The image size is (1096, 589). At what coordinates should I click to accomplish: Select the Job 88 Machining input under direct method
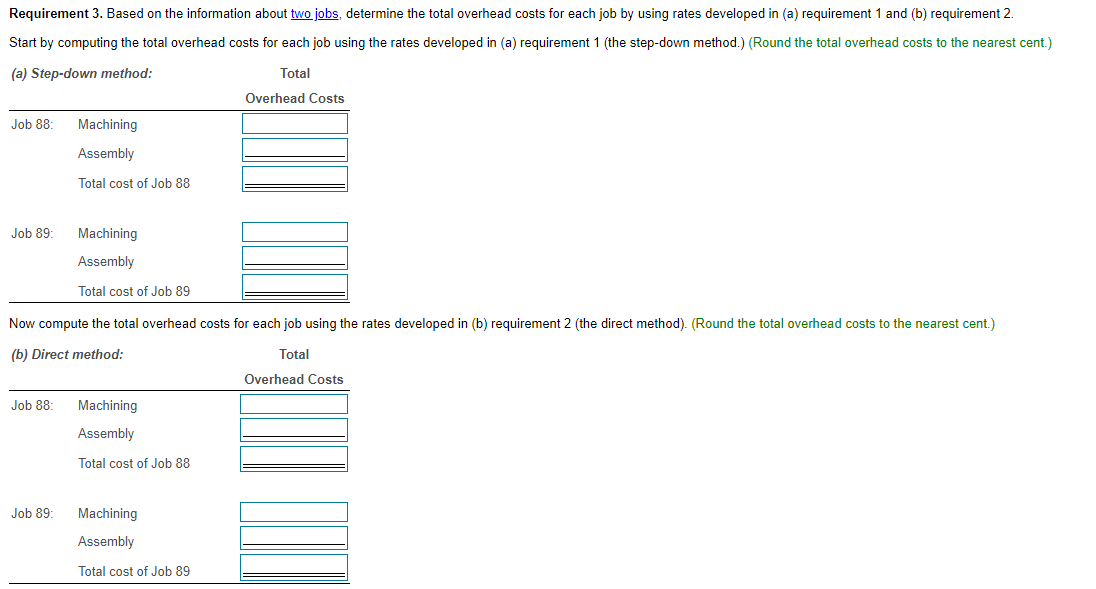pyautogui.click(x=293, y=404)
